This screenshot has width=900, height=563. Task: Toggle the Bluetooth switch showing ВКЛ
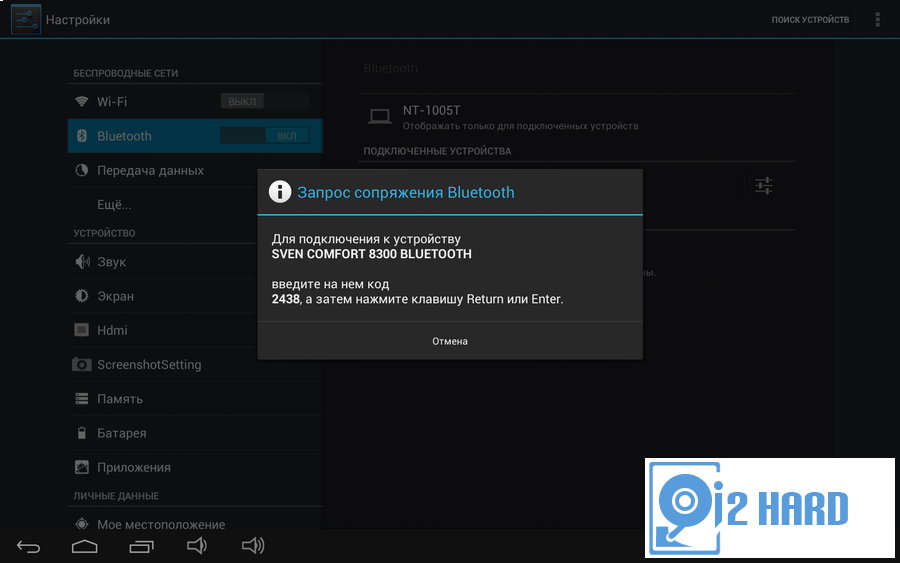click(265, 136)
